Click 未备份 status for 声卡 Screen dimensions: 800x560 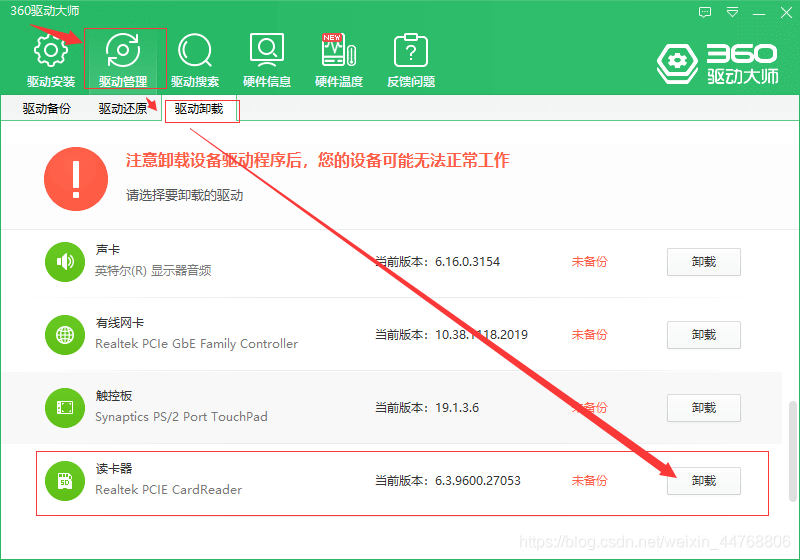click(x=589, y=262)
